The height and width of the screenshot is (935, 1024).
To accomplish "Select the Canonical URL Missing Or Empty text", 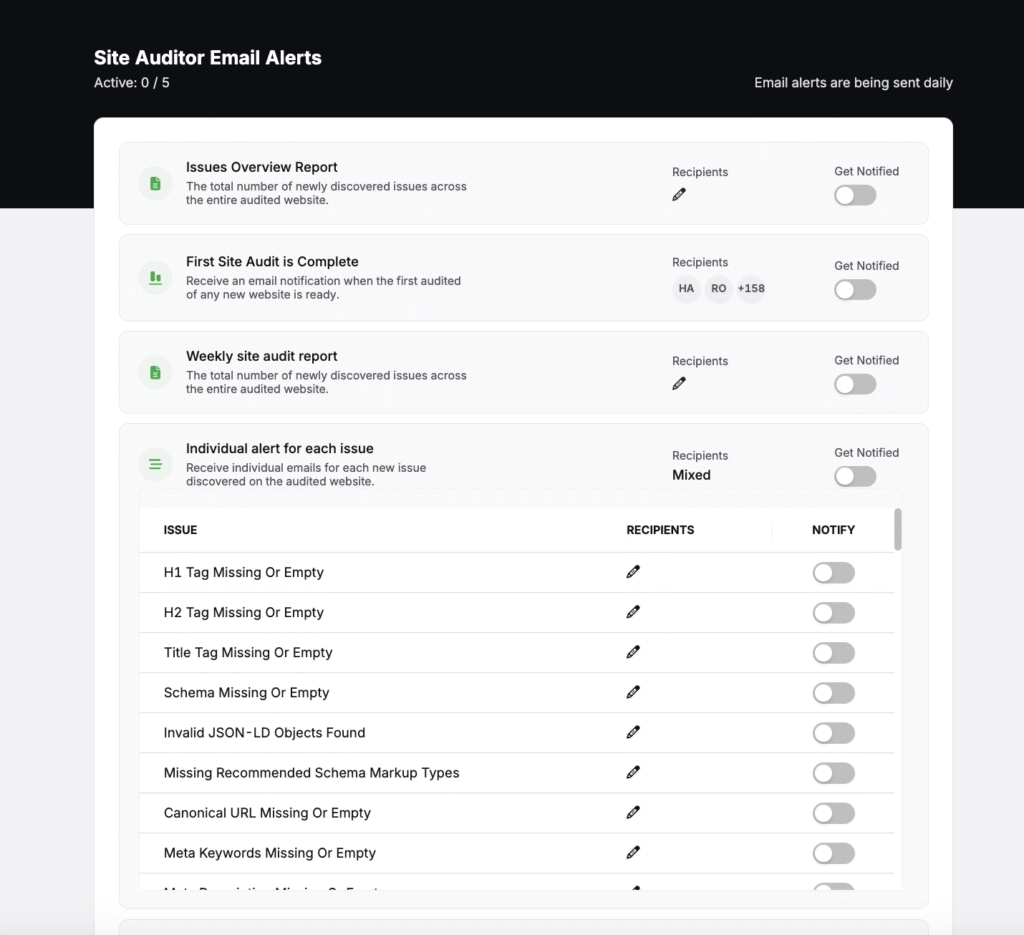I will 267,813.
